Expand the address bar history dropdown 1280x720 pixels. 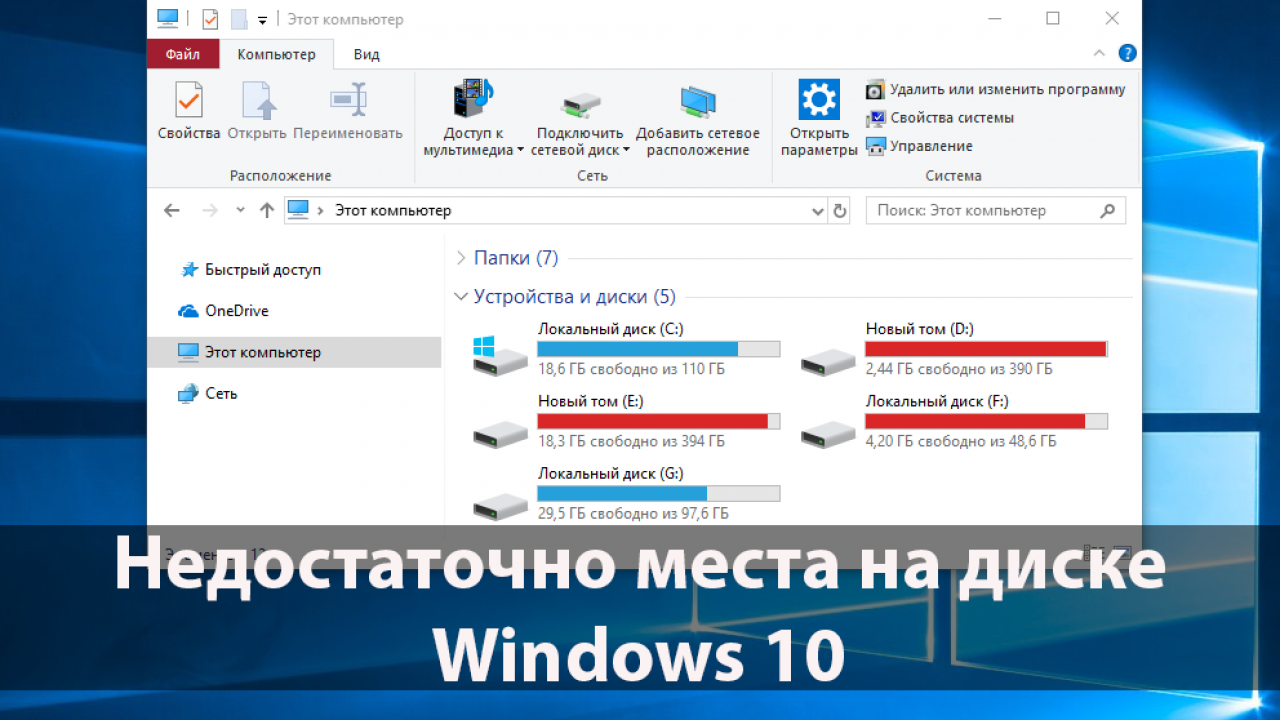(817, 211)
